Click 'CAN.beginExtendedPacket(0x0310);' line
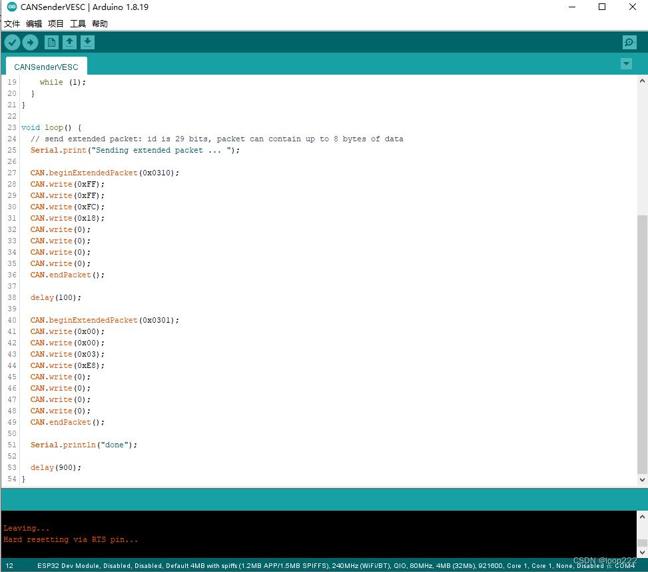The image size is (648, 572). pos(105,173)
